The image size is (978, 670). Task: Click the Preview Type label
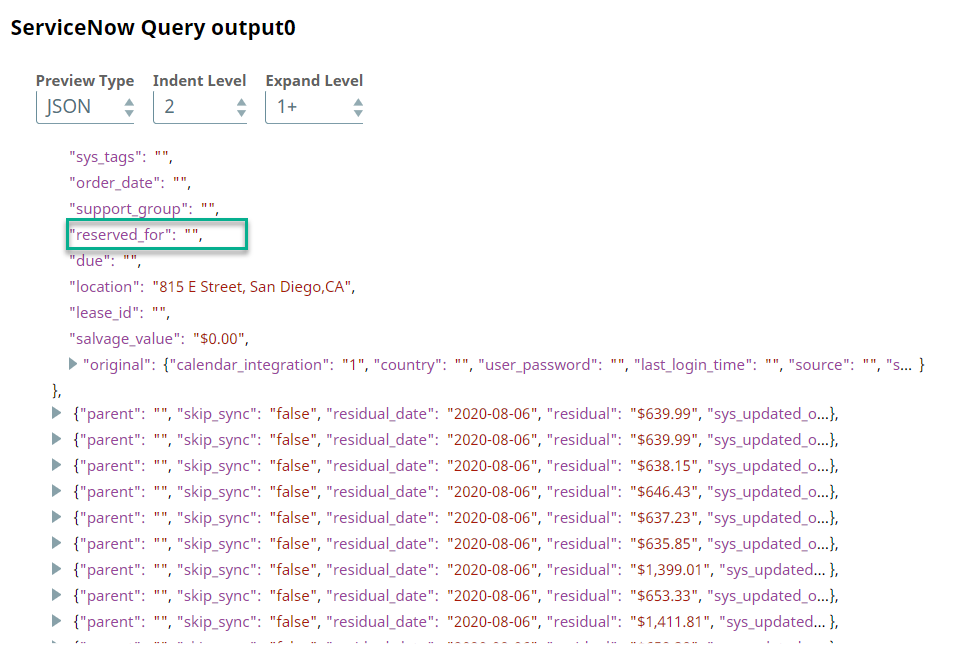pos(85,81)
